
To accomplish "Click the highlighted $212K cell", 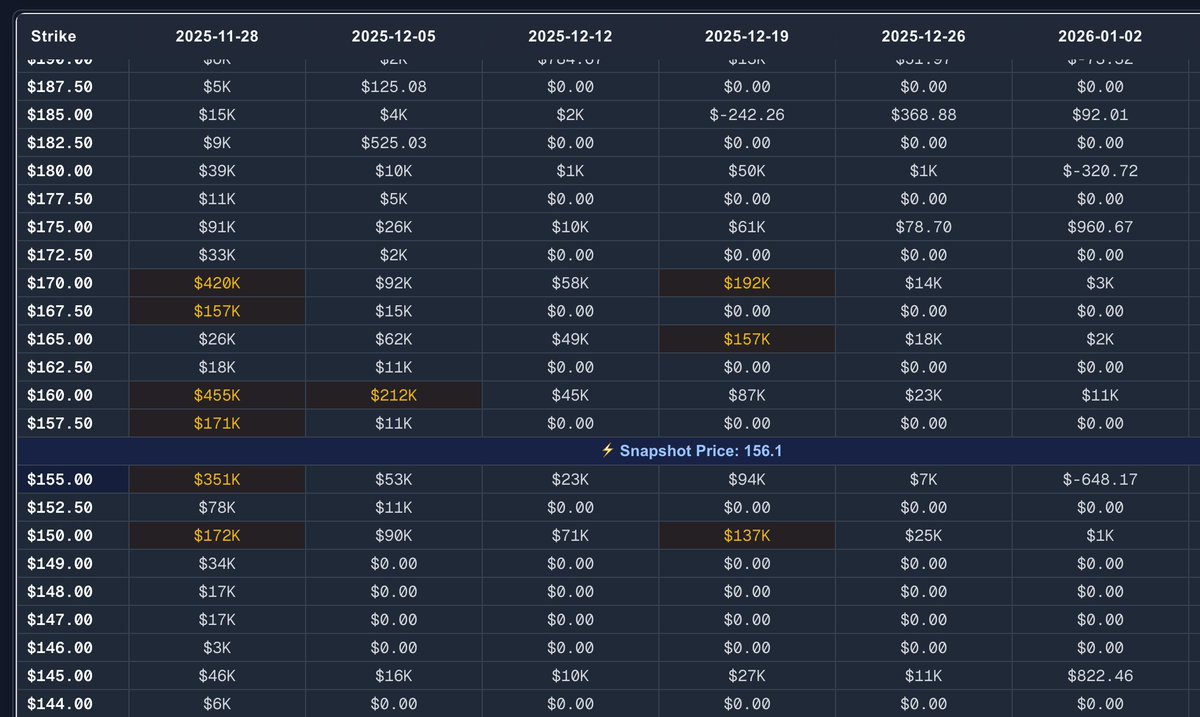I will tap(394, 395).
